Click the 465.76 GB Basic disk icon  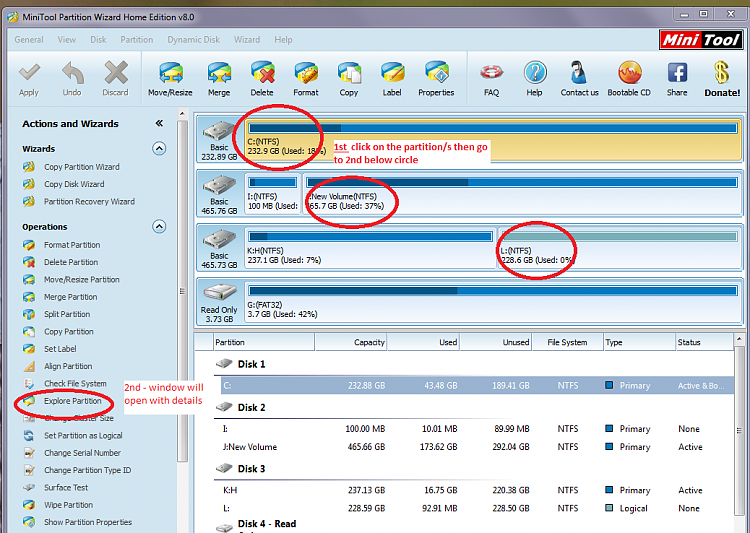(219, 185)
